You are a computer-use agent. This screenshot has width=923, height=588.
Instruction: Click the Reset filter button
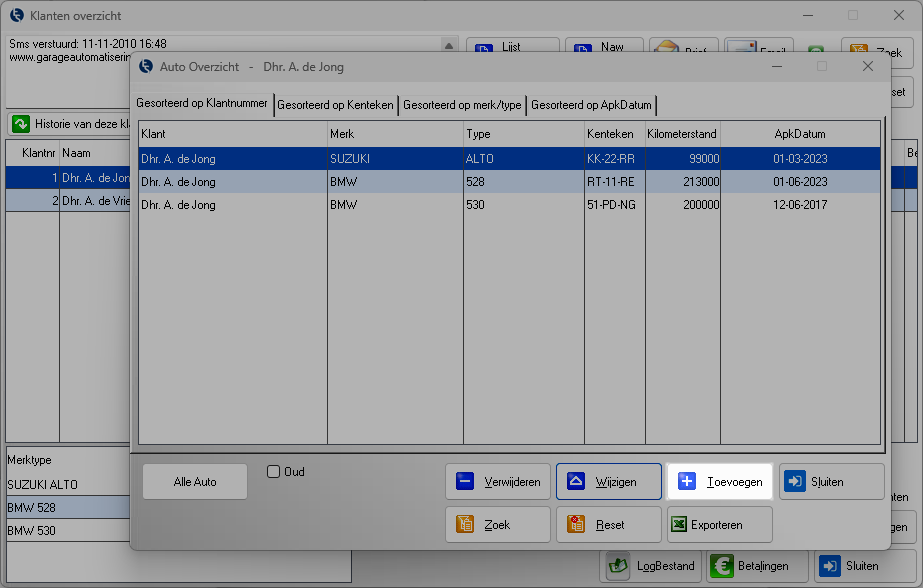608,525
